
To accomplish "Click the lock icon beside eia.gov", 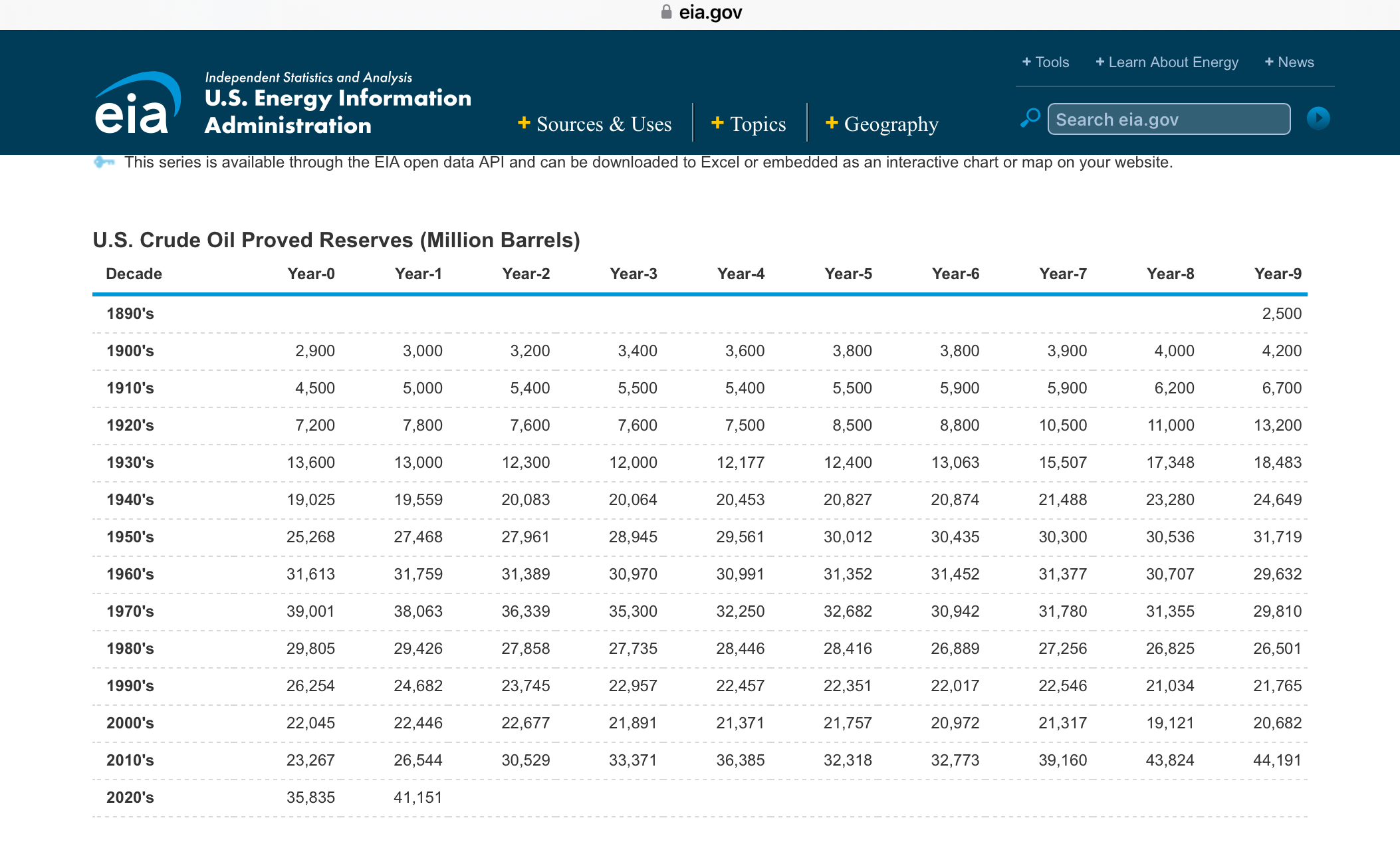I will (x=666, y=12).
